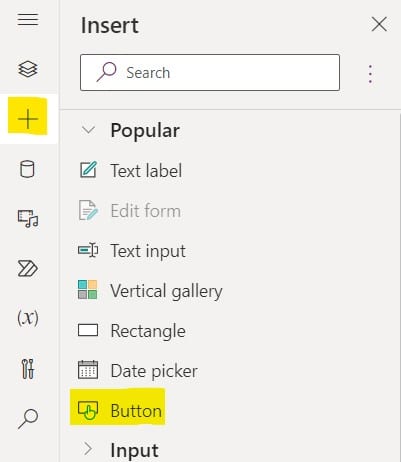Collapse the Popular section chevron
The image size is (401, 462).
pos(88,130)
